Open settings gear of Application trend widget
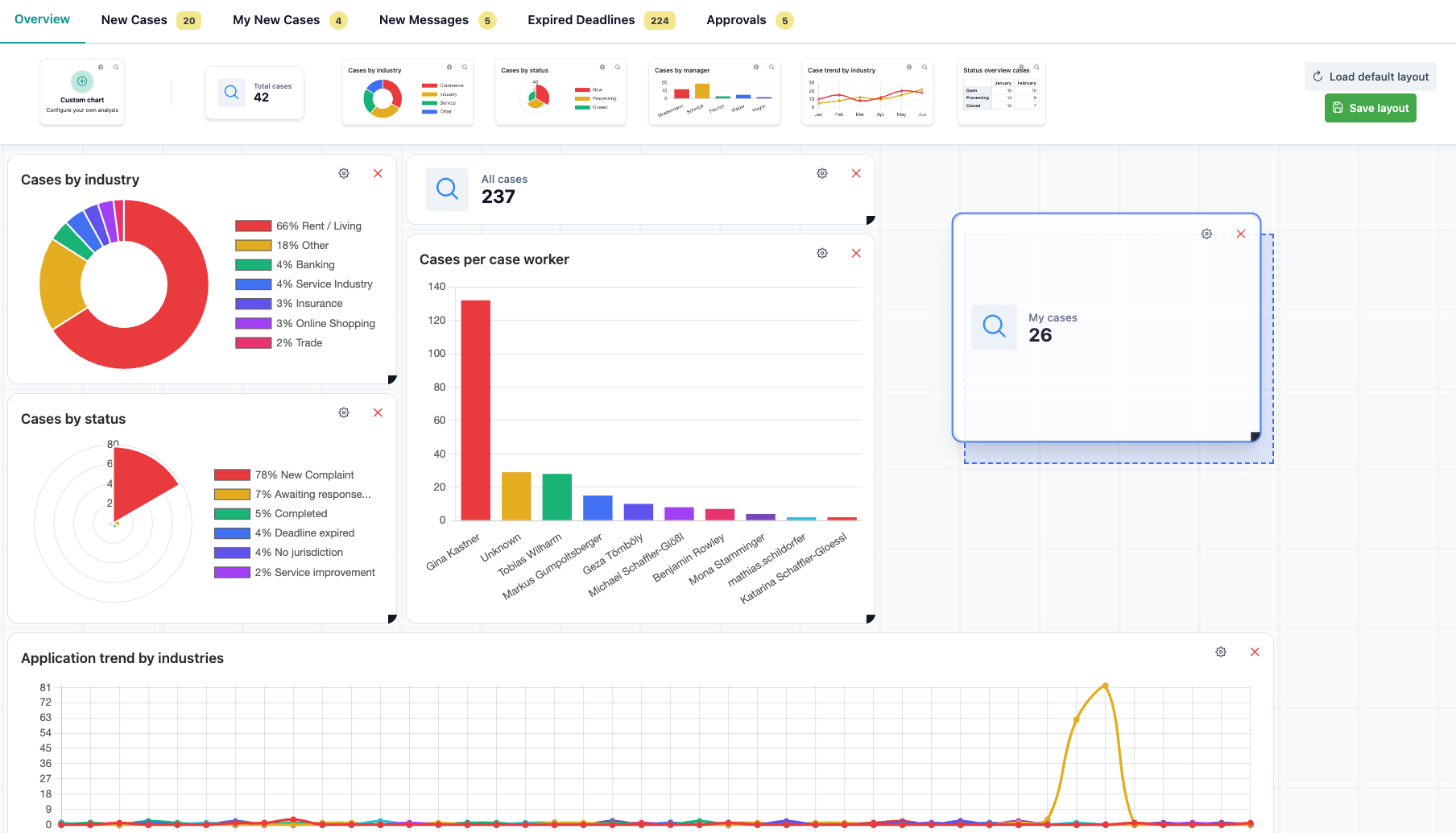The height and width of the screenshot is (833, 1456). [x=1221, y=652]
